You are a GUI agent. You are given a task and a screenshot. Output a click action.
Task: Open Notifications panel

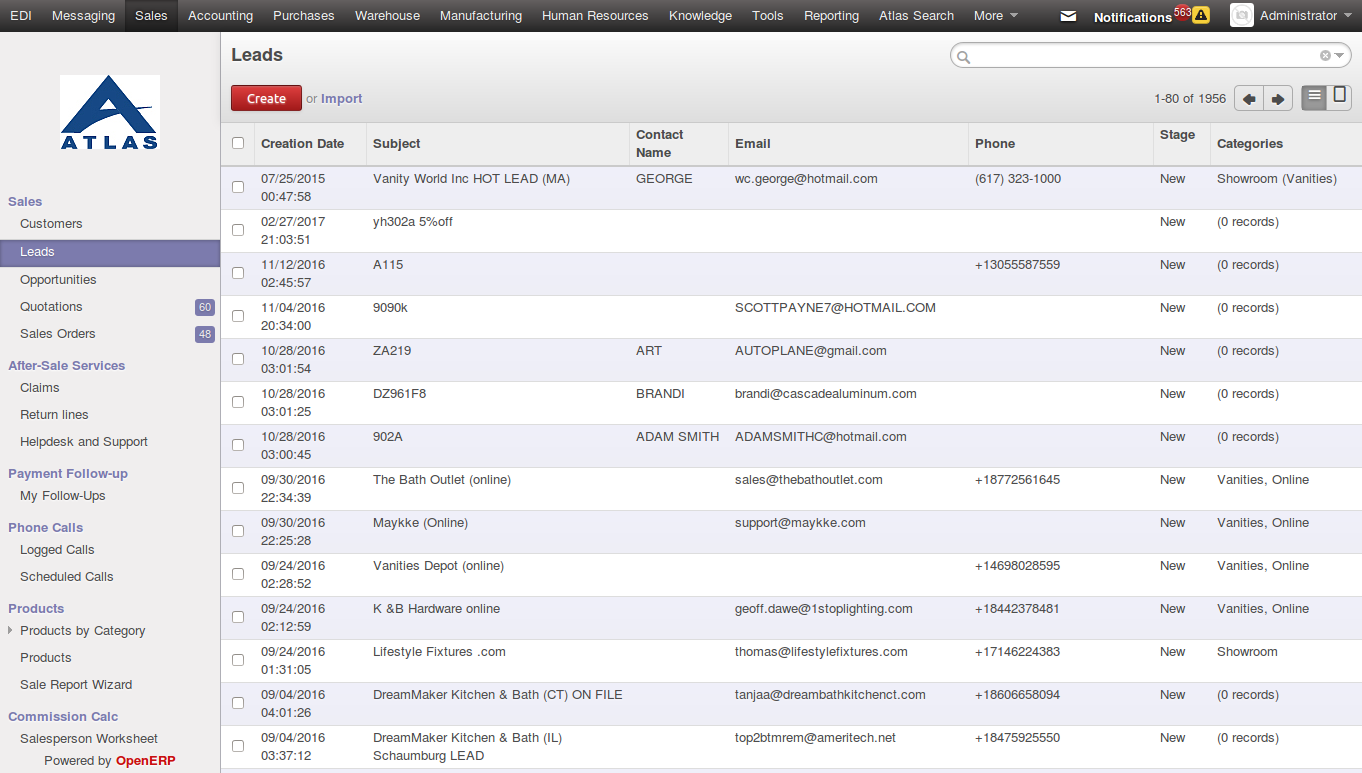(1132, 17)
